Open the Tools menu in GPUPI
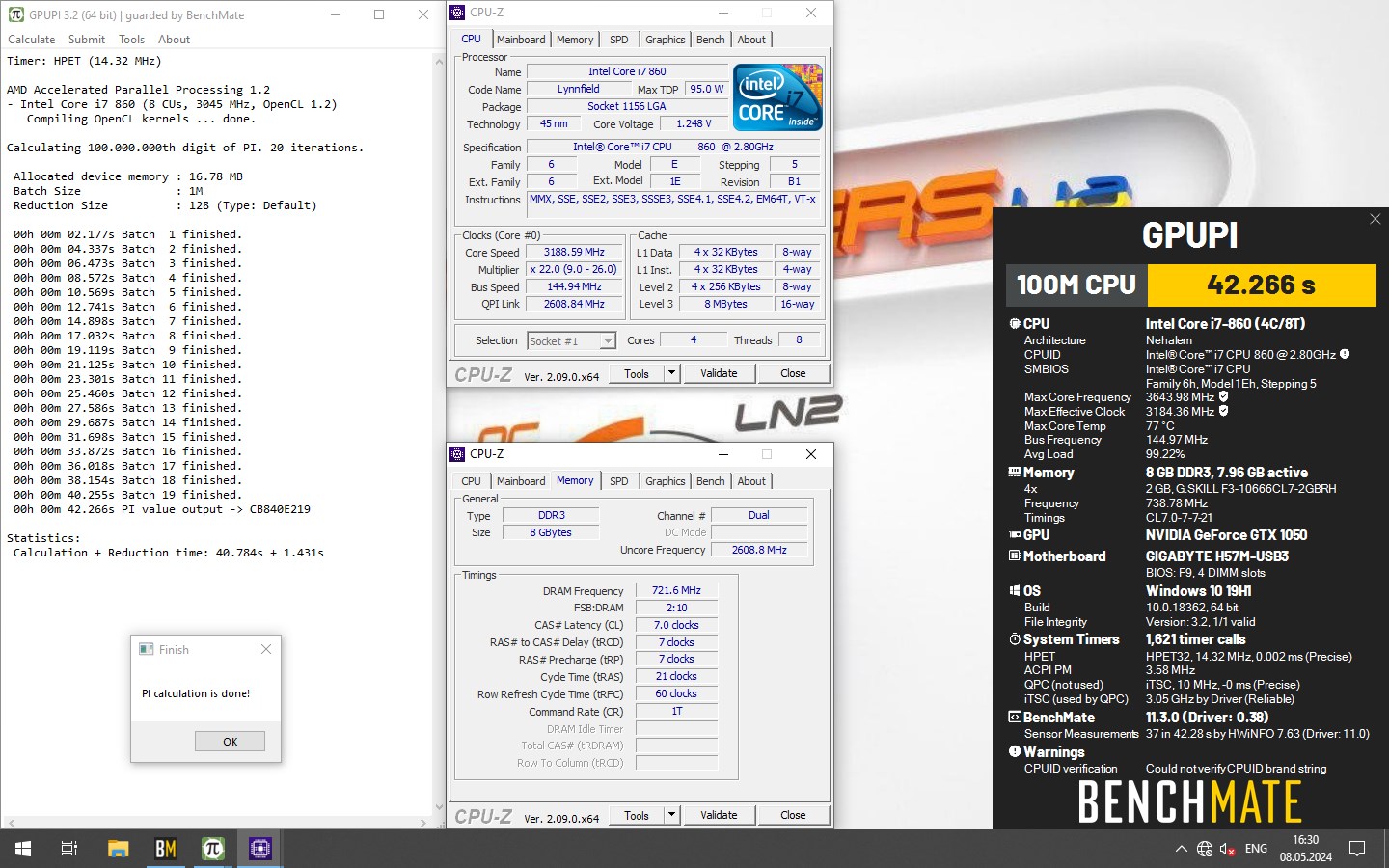The image size is (1389, 868). click(131, 40)
